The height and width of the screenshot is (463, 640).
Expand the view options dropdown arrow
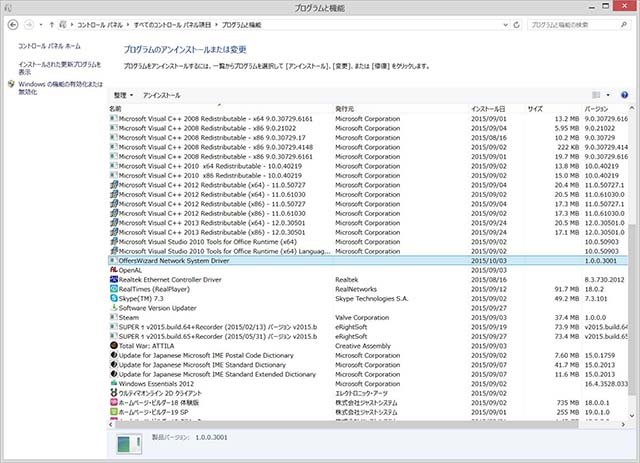pos(608,95)
